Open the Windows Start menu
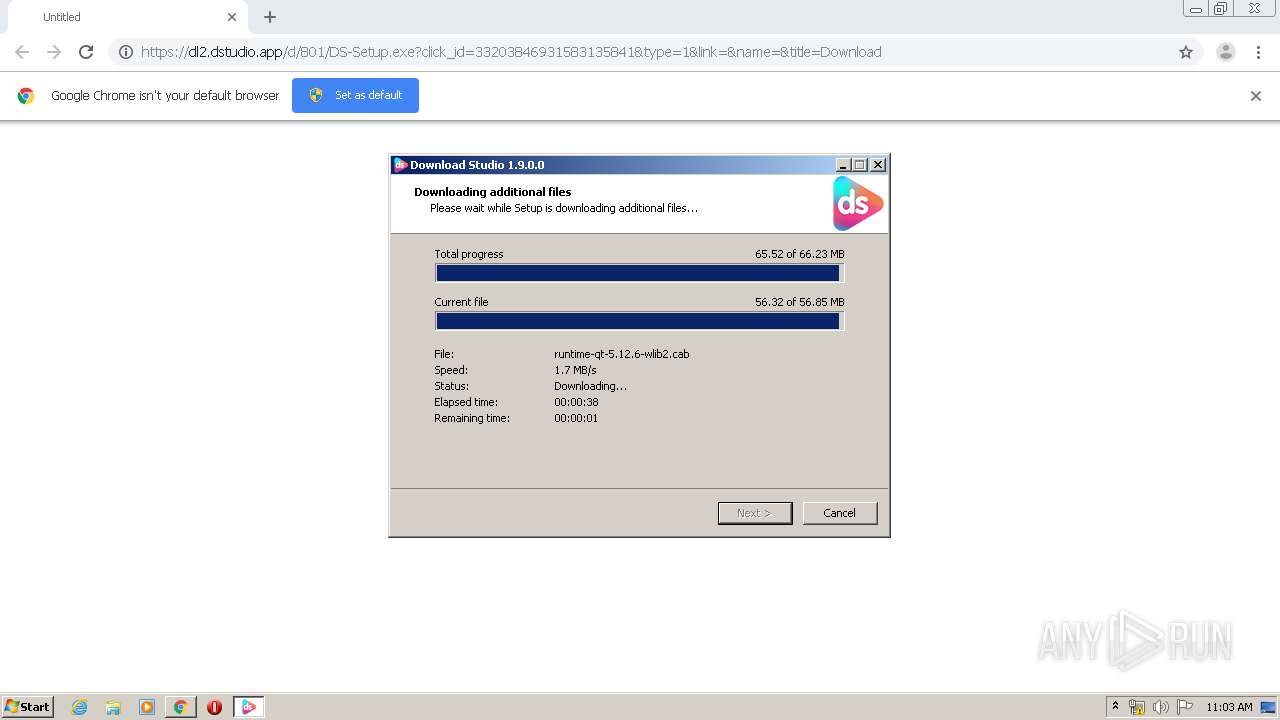The height and width of the screenshot is (720, 1280). (x=27, y=706)
